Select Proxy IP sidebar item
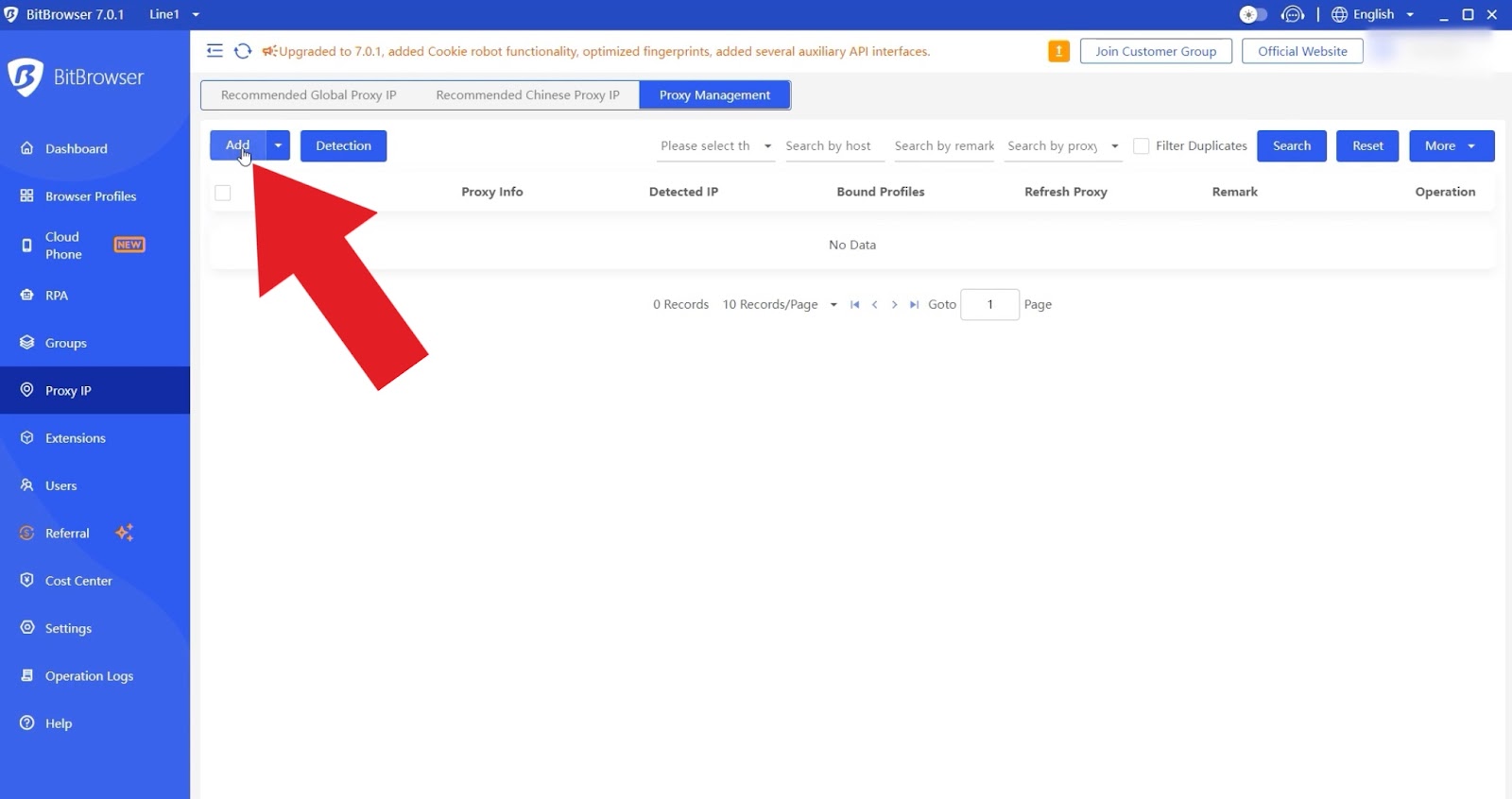This screenshot has height=799, width=1512. pyautogui.click(x=94, y=390)
